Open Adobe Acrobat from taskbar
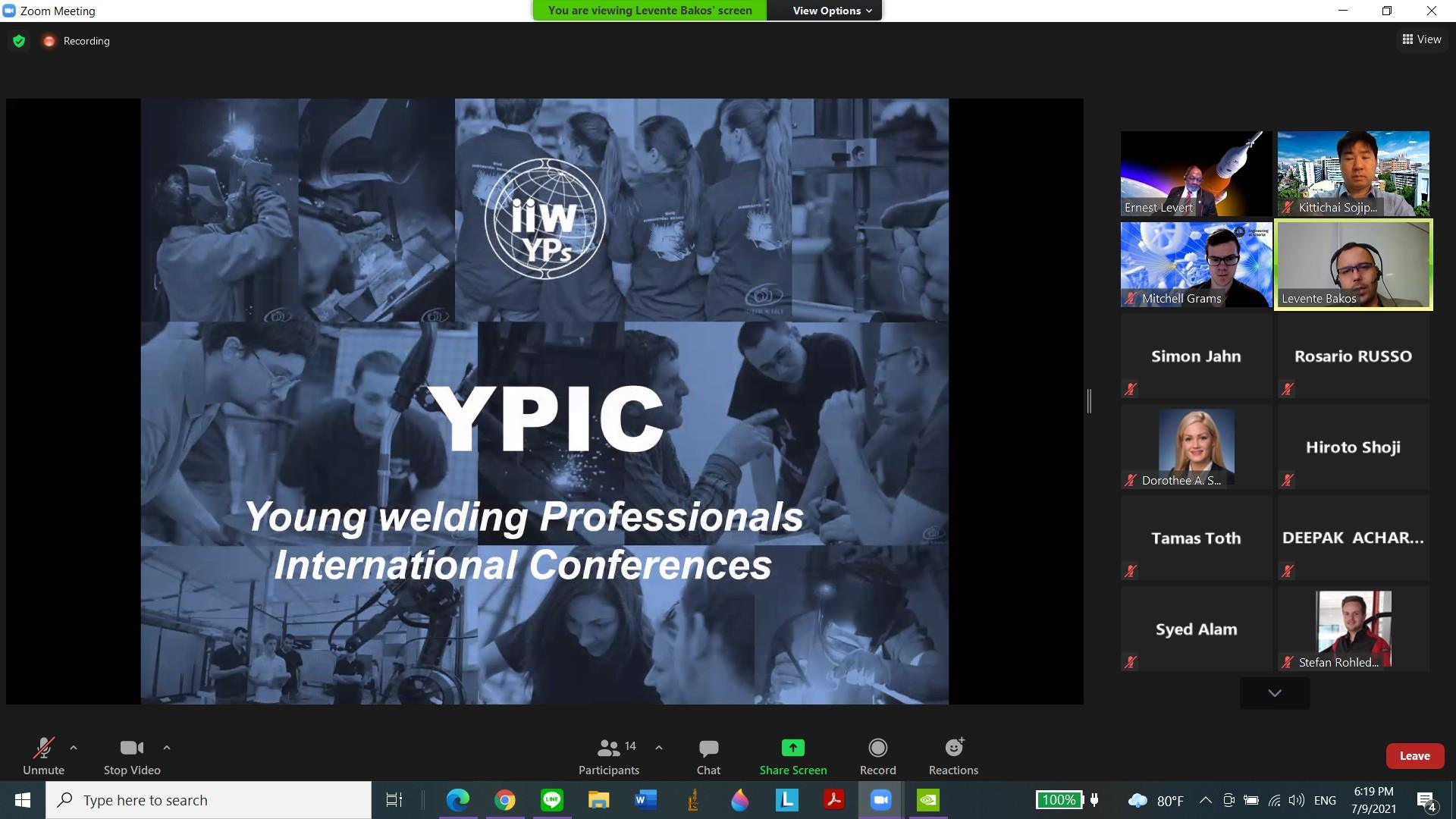Viewport: 1456px width, 819px height. coord(834,800)
